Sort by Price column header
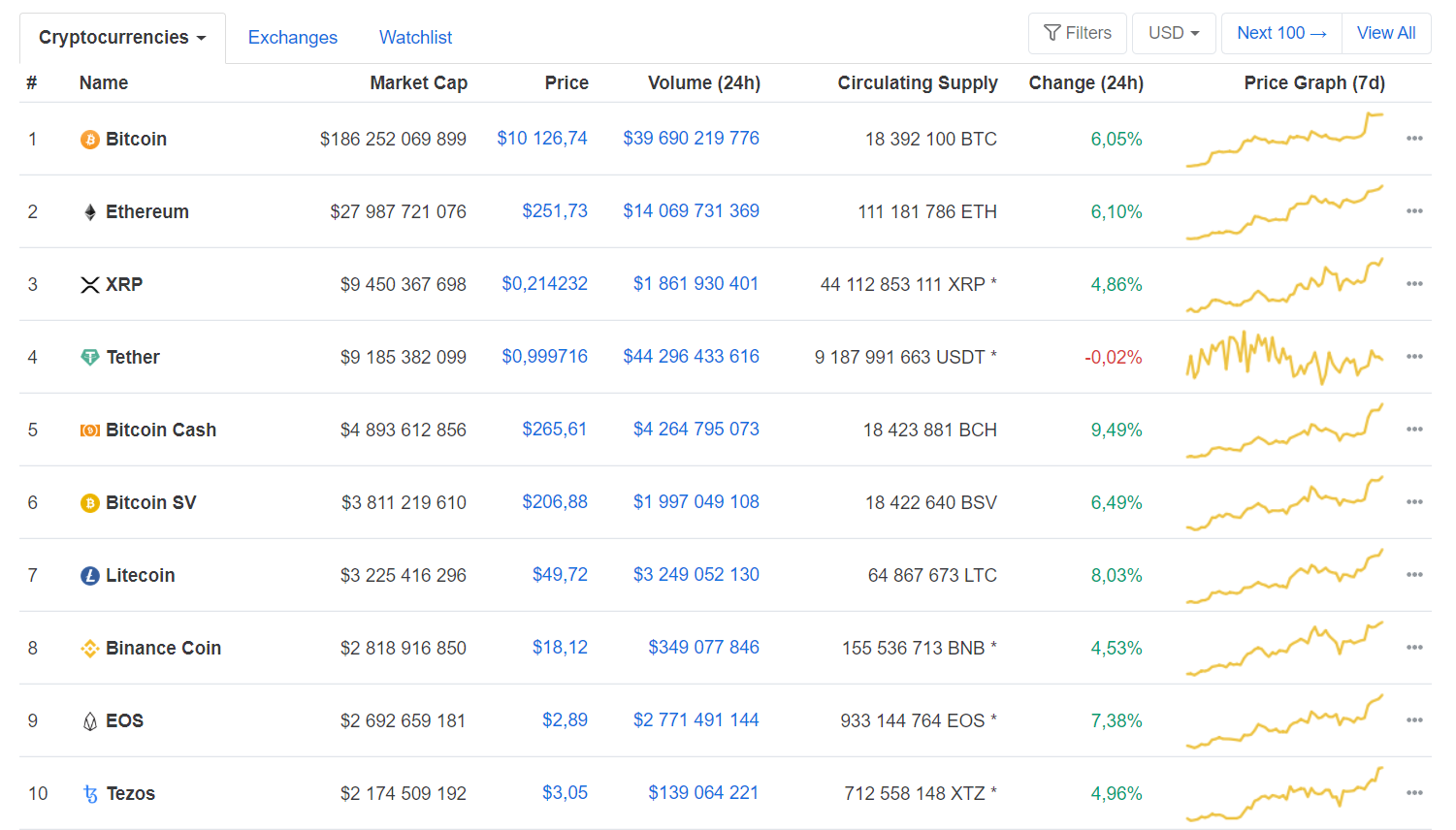 coord(566,83)
